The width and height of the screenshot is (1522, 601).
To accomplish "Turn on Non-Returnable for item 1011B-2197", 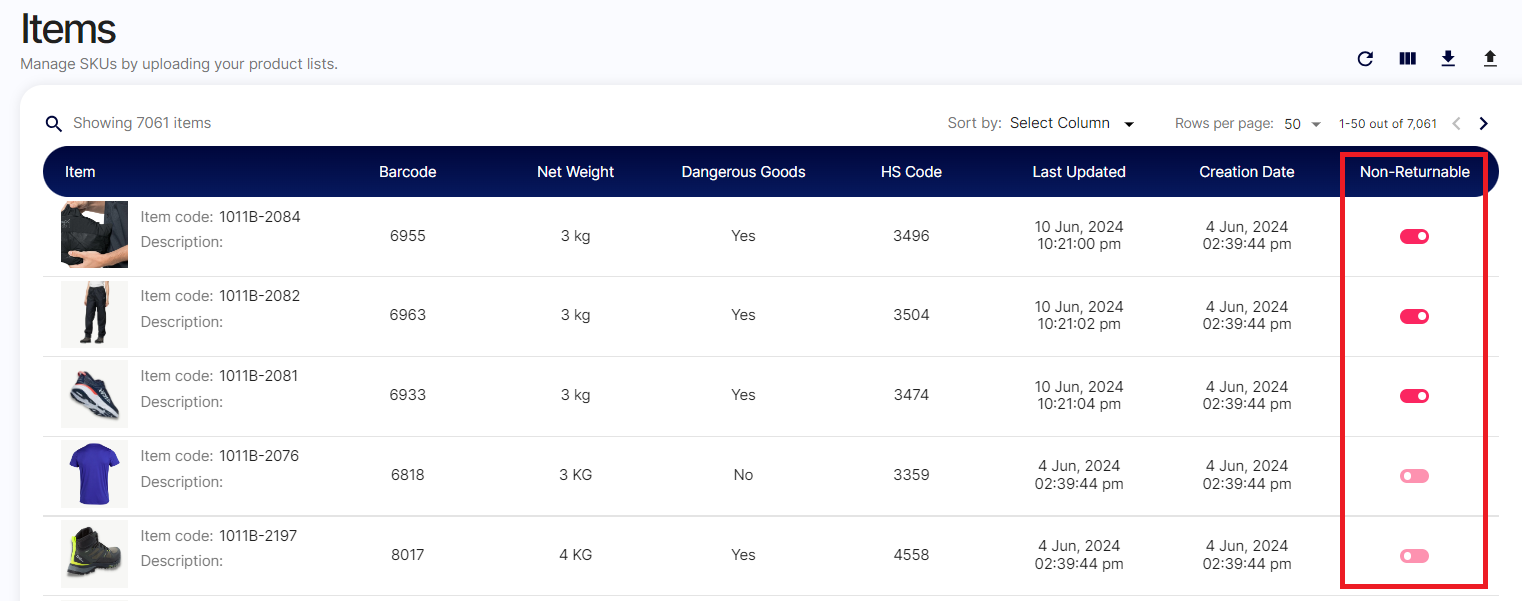I will click(x=1414, y=556).
